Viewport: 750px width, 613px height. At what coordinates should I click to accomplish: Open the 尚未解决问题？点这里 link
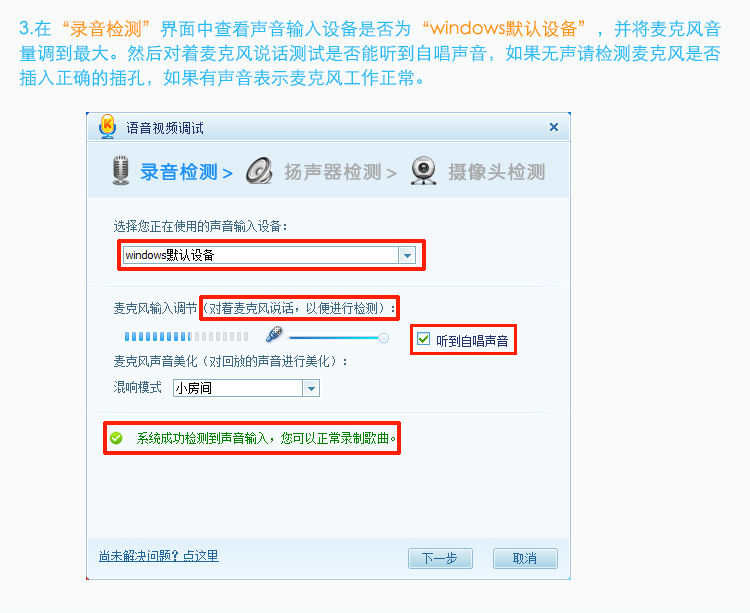[159, 556]
